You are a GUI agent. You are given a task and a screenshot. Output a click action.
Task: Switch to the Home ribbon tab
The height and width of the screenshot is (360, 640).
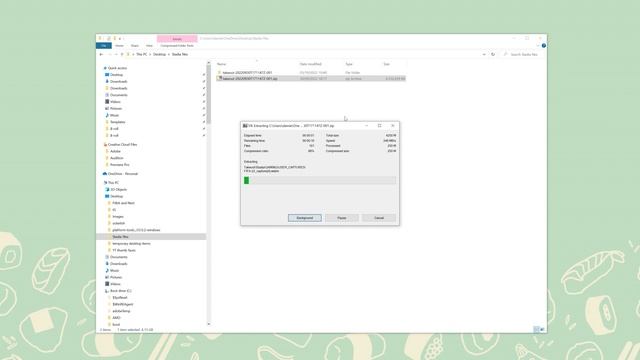point(119,45)
